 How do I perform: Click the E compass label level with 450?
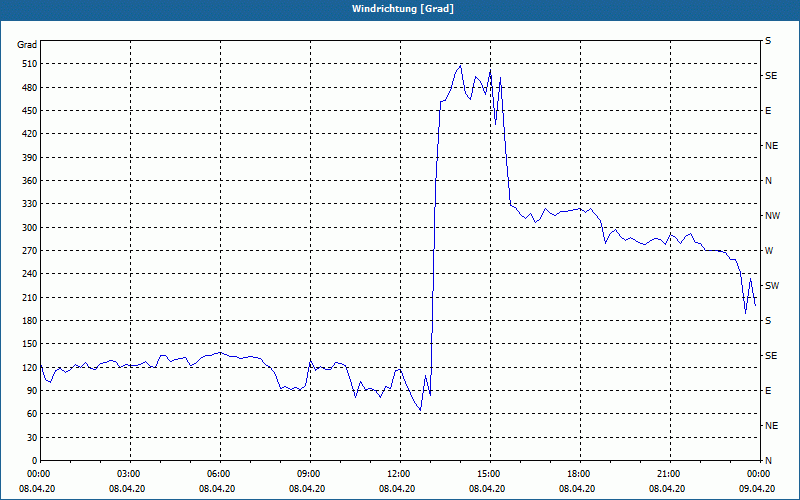pyautogui.click(x=768, y=111)
